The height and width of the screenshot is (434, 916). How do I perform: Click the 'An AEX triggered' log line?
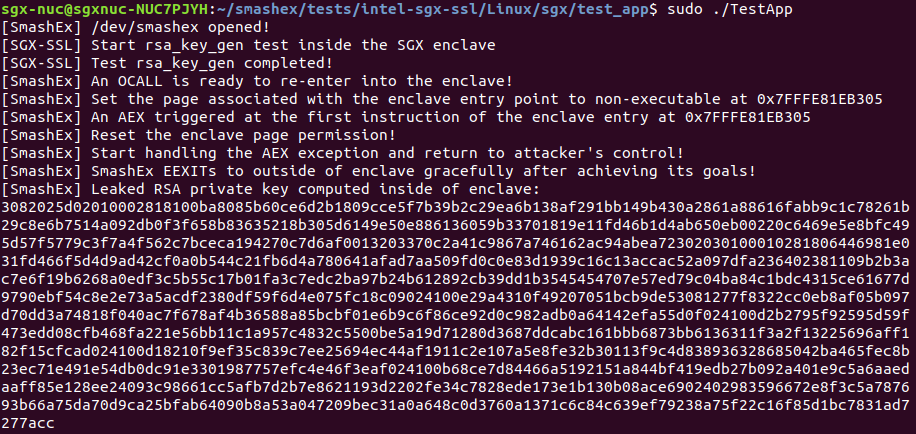[400, 117]
